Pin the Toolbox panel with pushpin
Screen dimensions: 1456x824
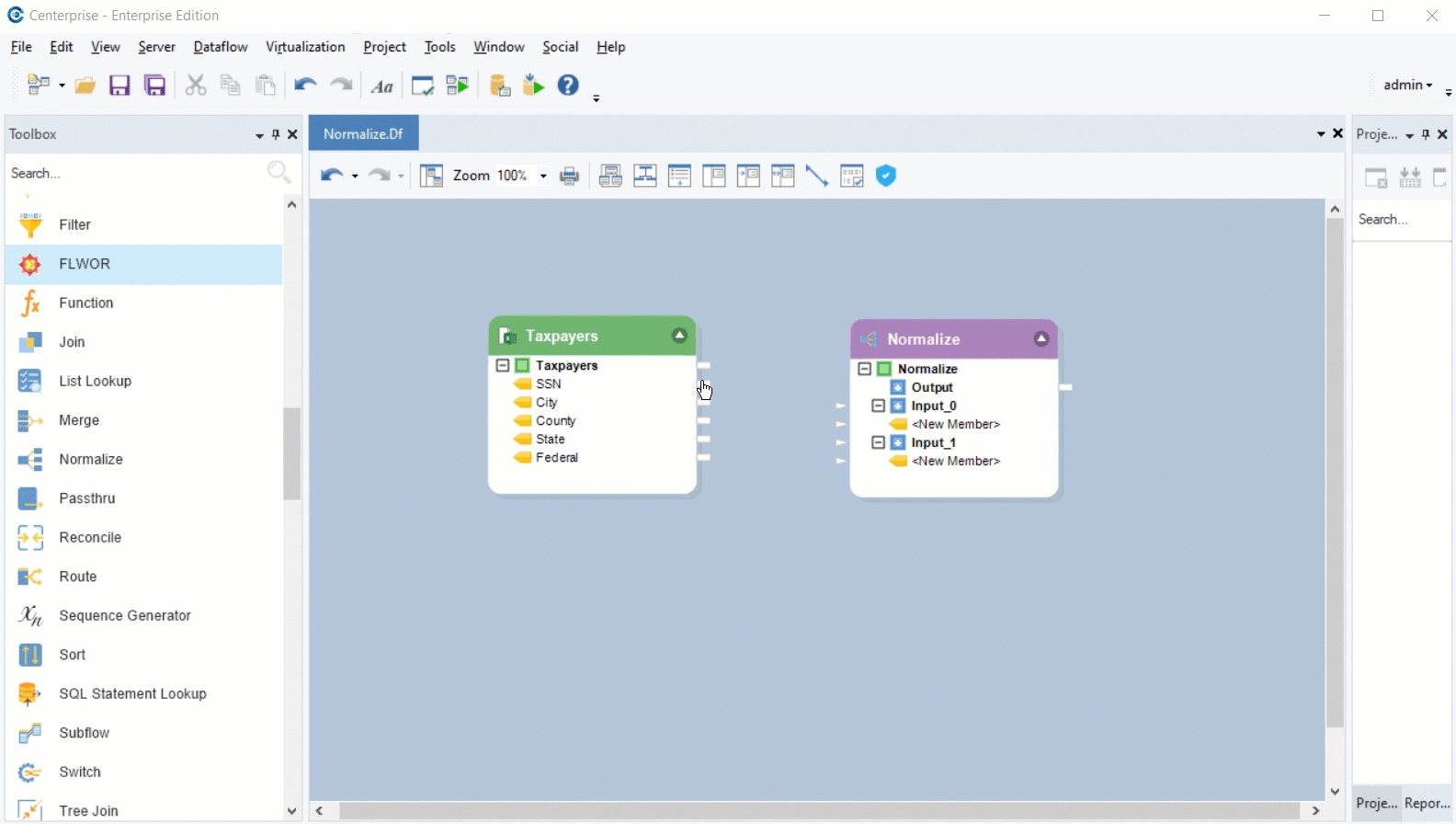pos(276,134)
